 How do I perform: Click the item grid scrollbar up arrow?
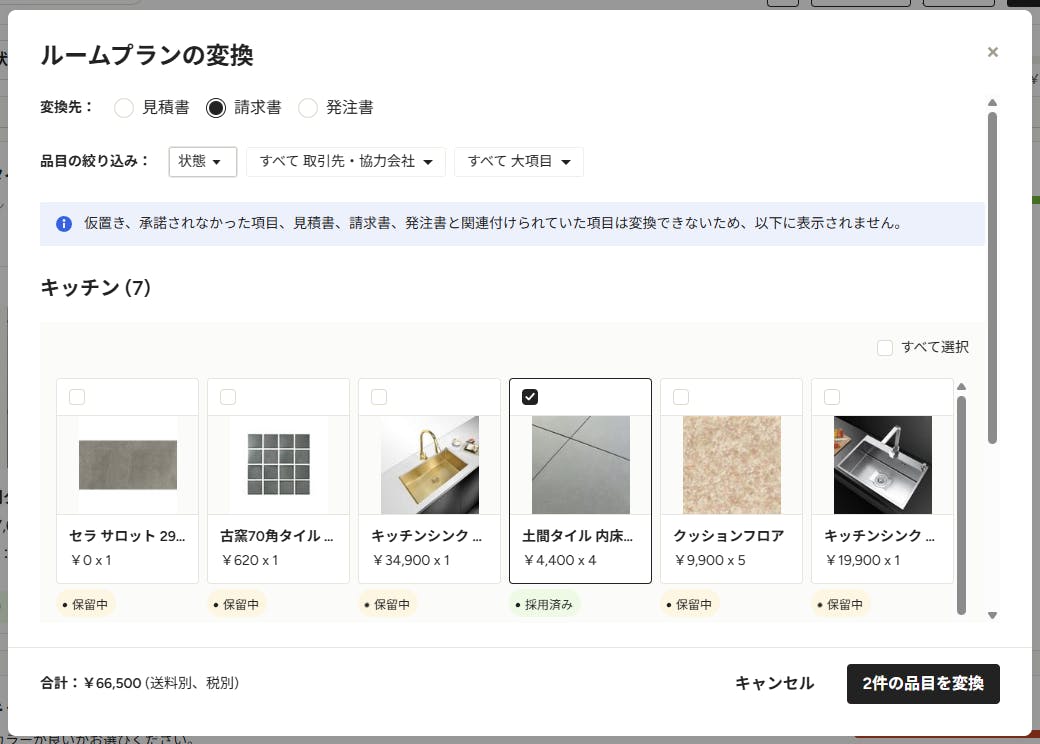[962, 386]
